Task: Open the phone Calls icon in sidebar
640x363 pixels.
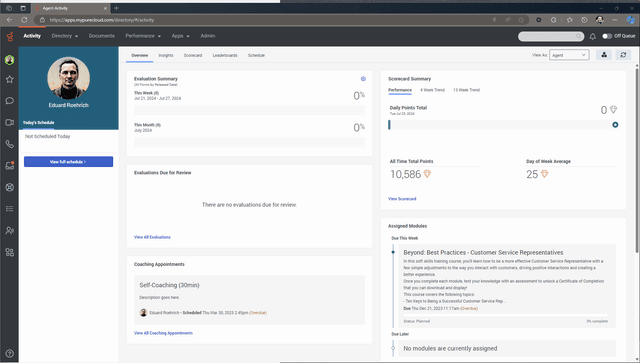Action: coord(9,144)
